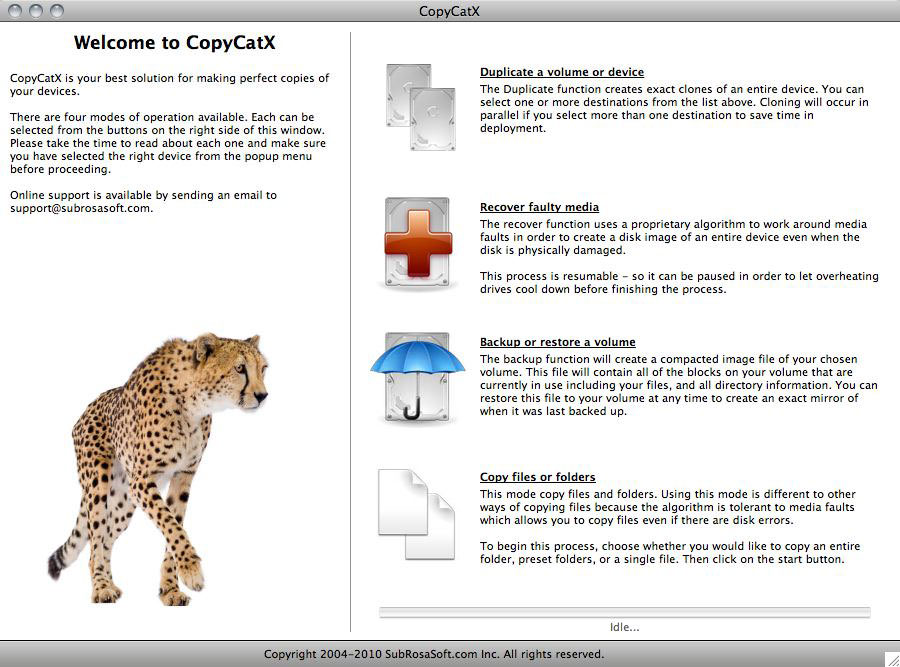Minimize the CopyCatX window
Viewport: 900px width, 667px height.
[36, 11]
